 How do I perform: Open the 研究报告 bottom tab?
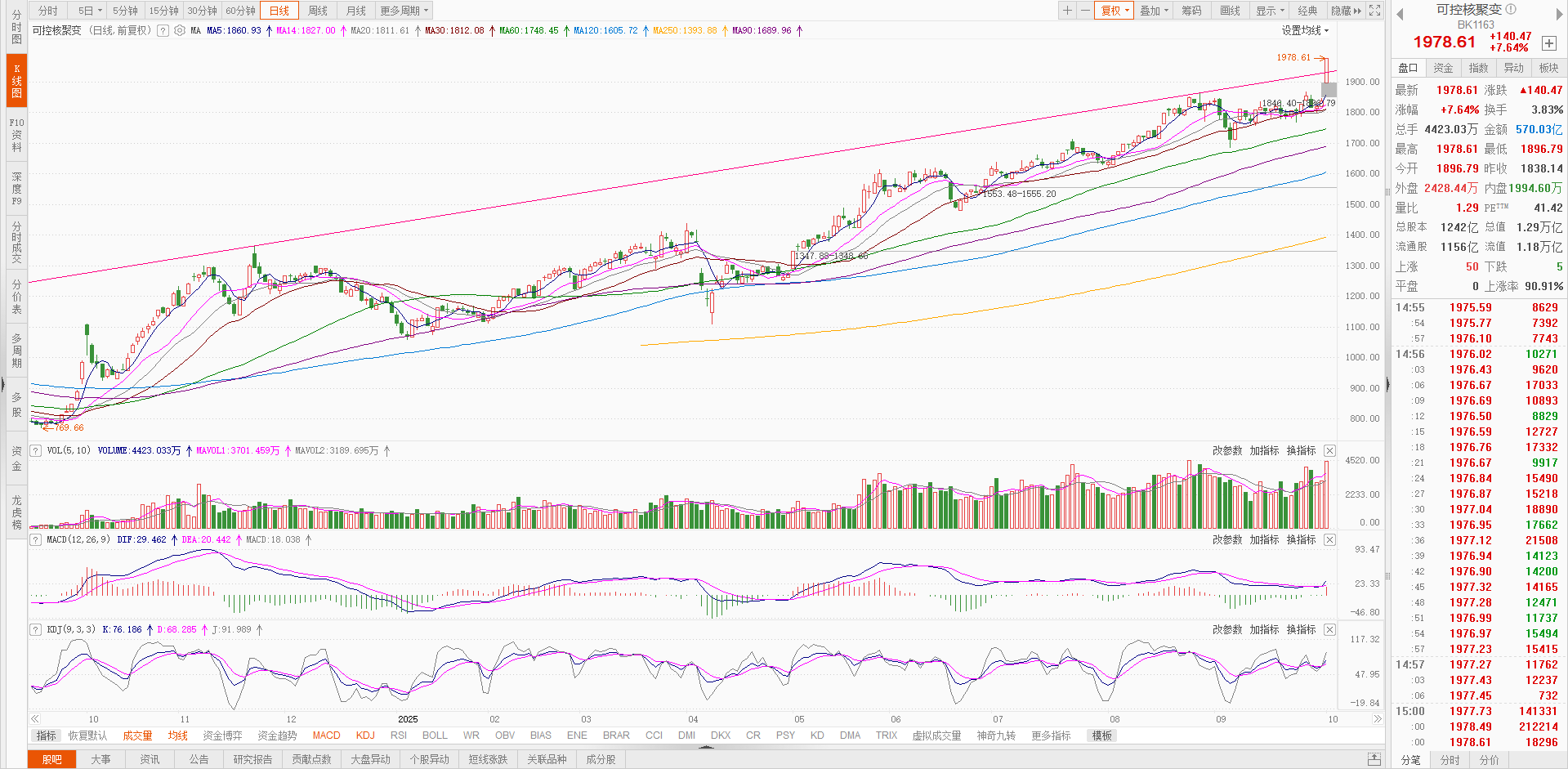pyautogui.click(x=252, y=759)
